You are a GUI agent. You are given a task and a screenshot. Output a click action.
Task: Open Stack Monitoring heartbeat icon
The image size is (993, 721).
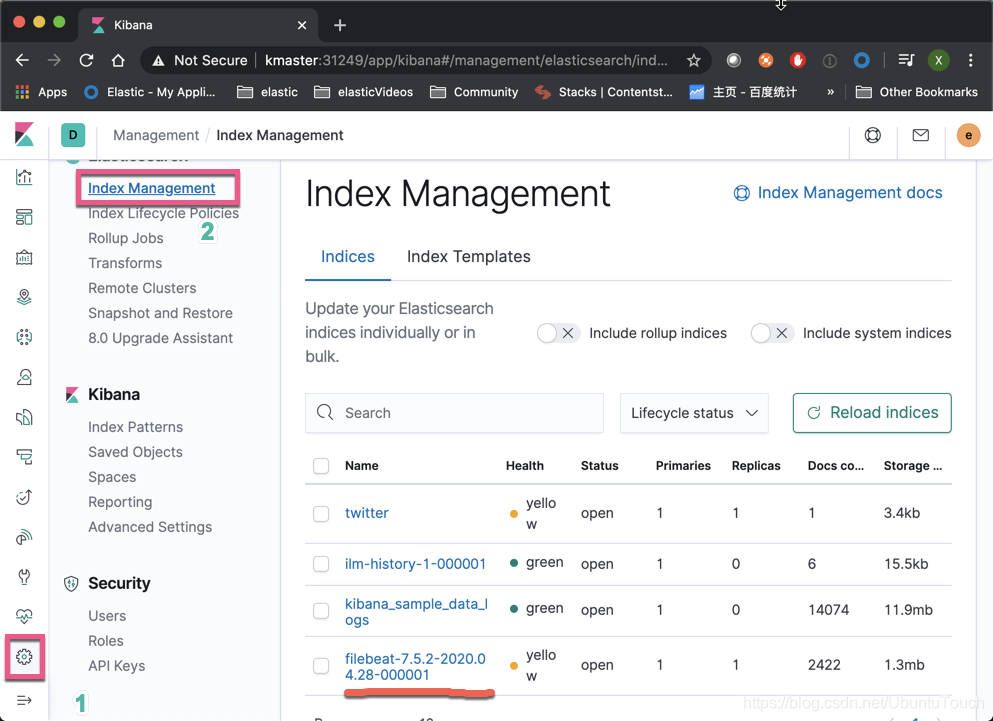click(24, 616)
